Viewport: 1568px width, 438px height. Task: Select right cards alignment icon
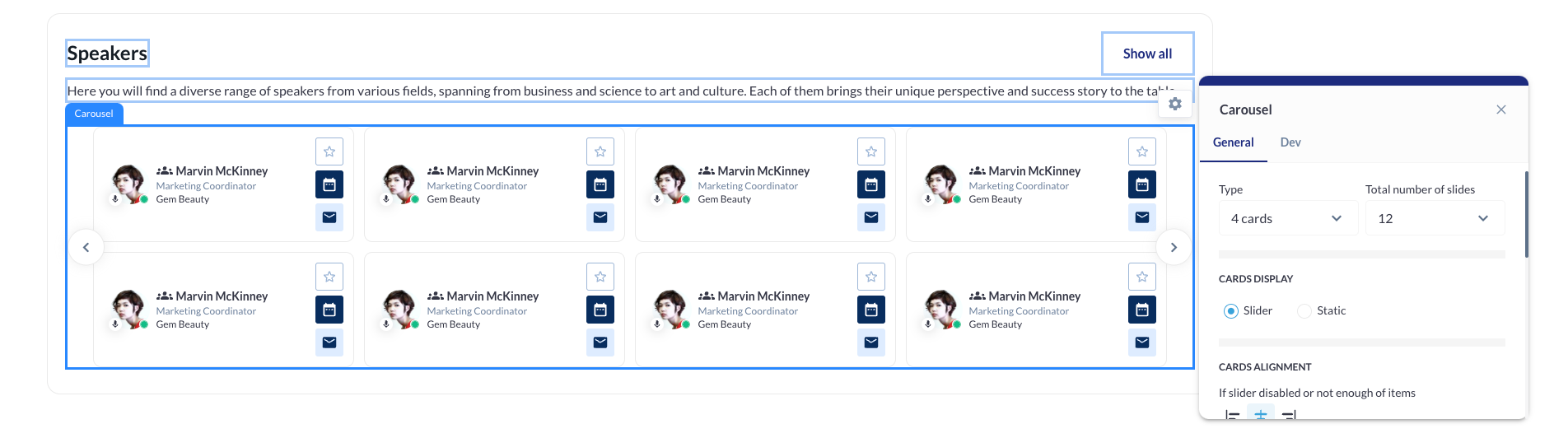[1289, 414]
